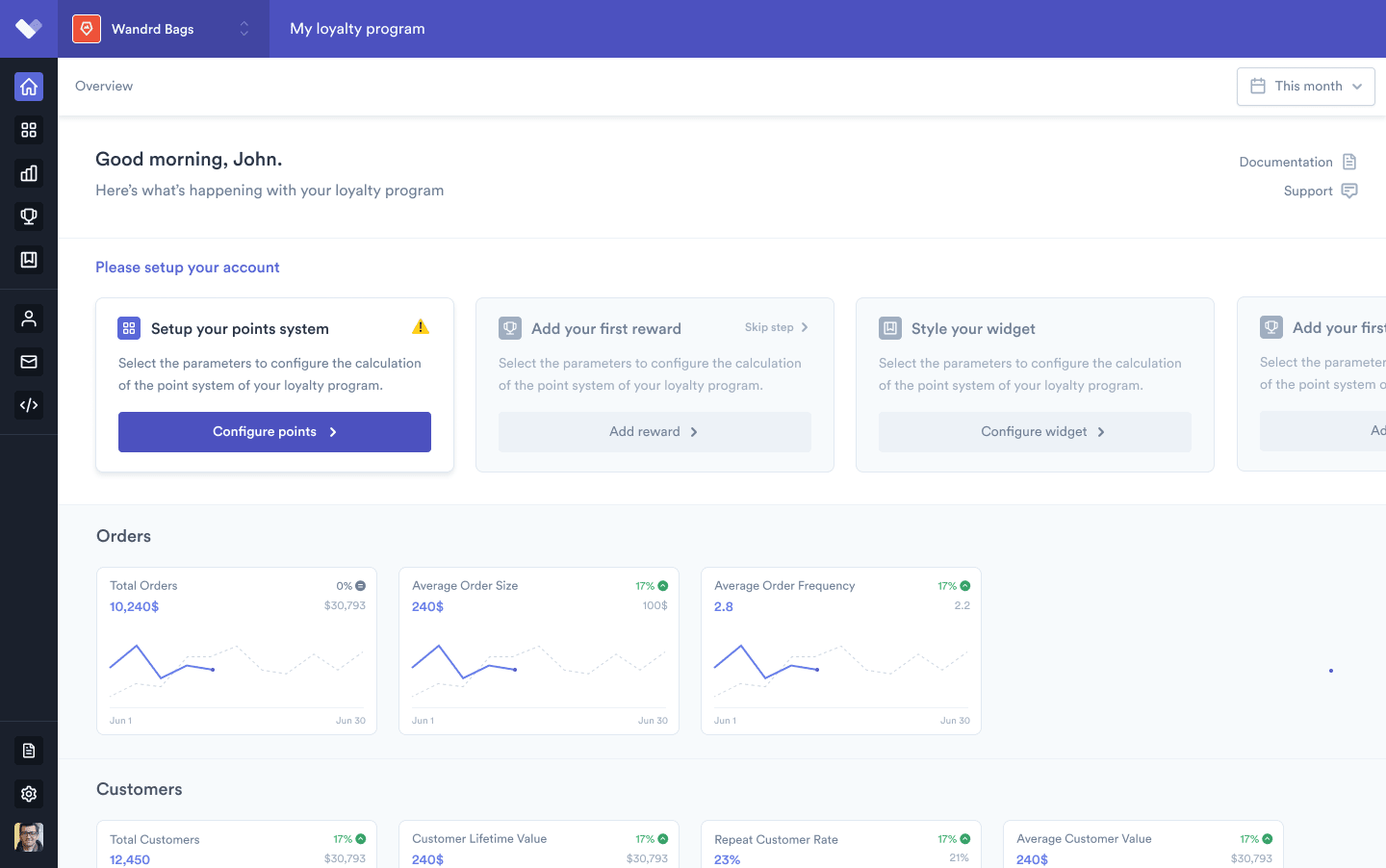Click Average Order Size 17% green arrow
The width and height of the screenshot is (1386, 868).
[x=662, y=586]
